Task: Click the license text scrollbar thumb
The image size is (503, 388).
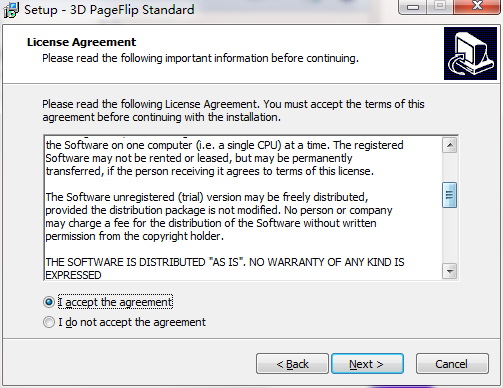Action: coord(450,195)
